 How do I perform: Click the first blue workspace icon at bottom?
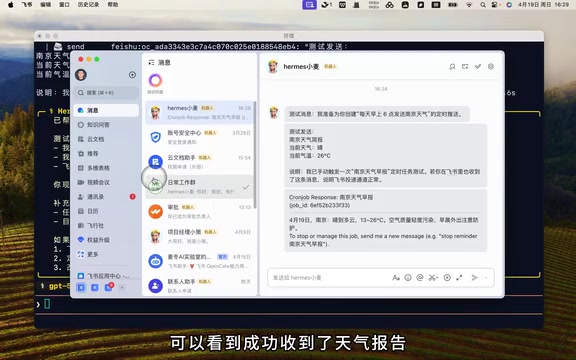pos(81,287)
